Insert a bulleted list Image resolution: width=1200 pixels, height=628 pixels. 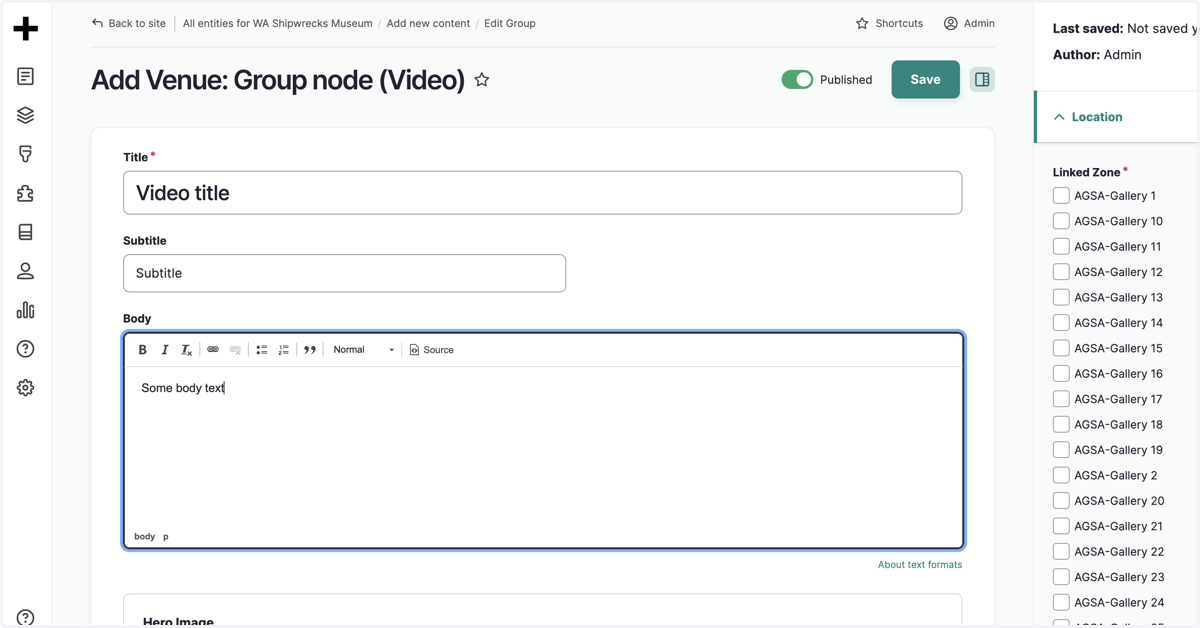tap(261, 350)
